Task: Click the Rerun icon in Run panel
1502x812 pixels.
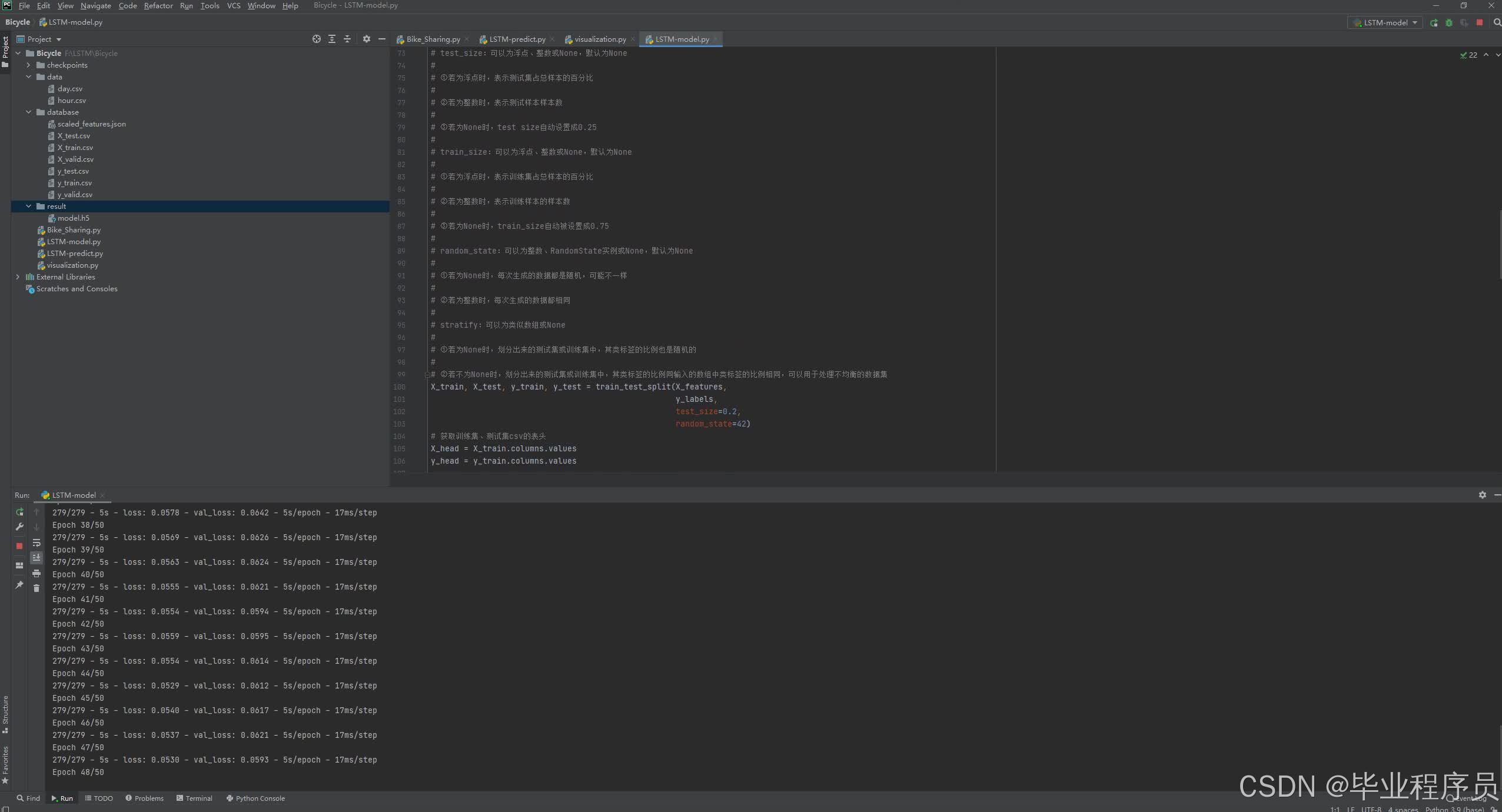Action: pyautogui.click(x=19, y=512)
